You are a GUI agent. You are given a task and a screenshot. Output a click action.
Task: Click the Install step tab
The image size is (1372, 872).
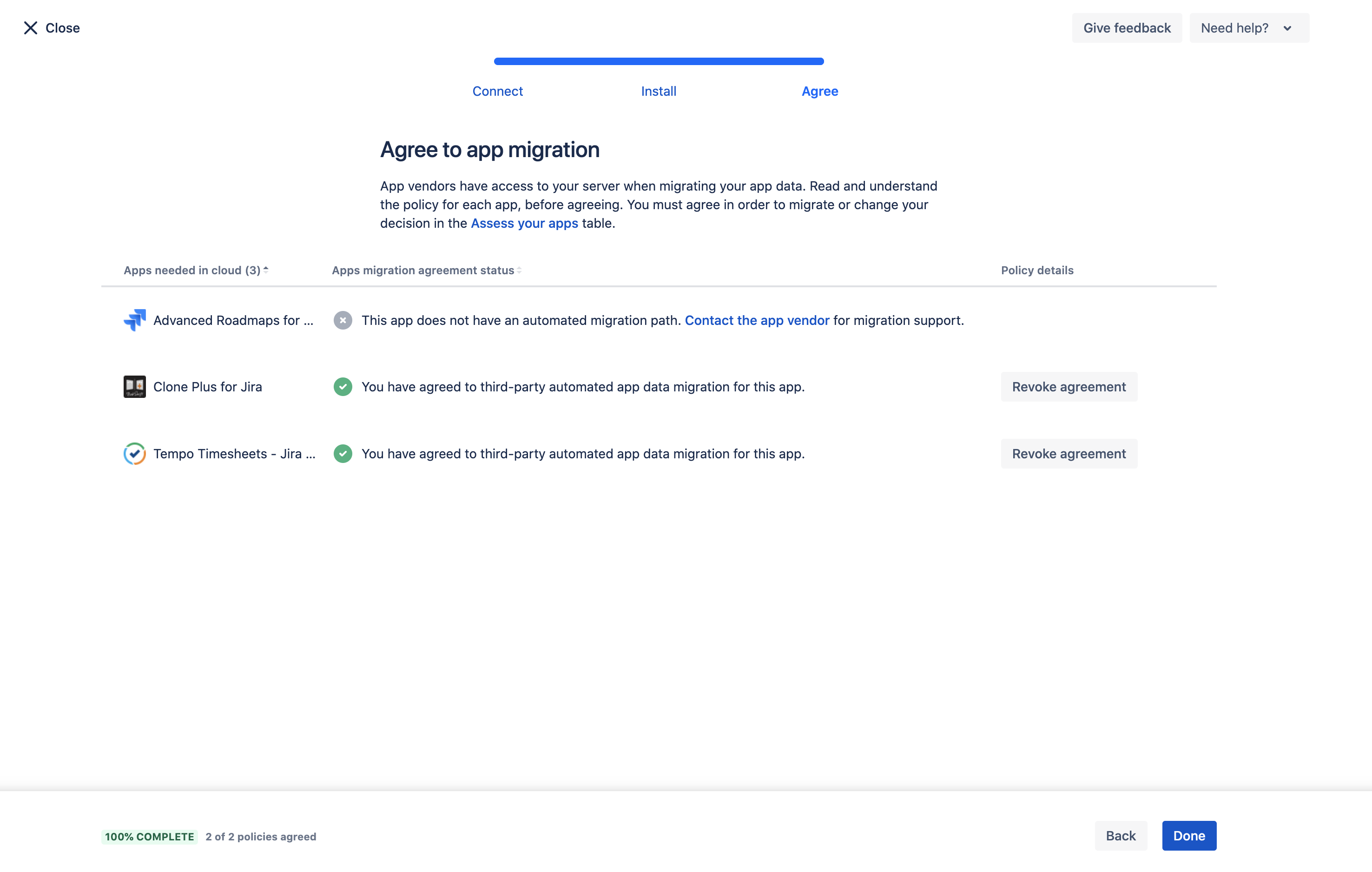pos(659,91)
